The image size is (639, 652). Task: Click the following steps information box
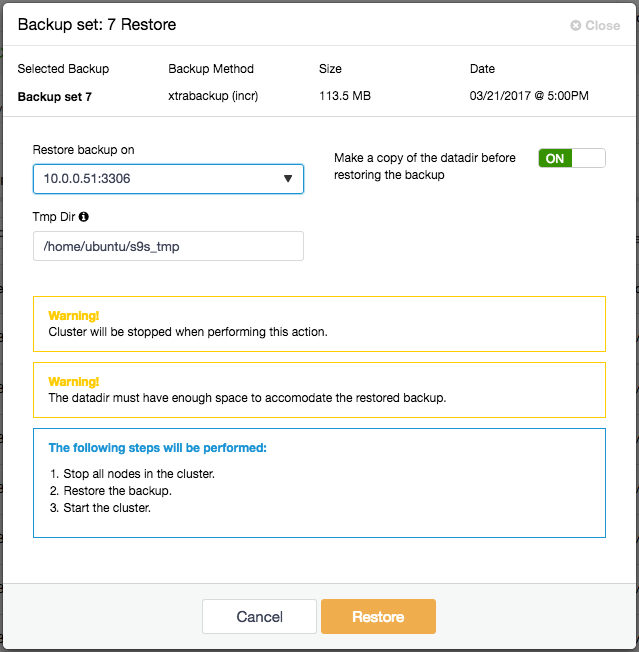tap(319, 483)
